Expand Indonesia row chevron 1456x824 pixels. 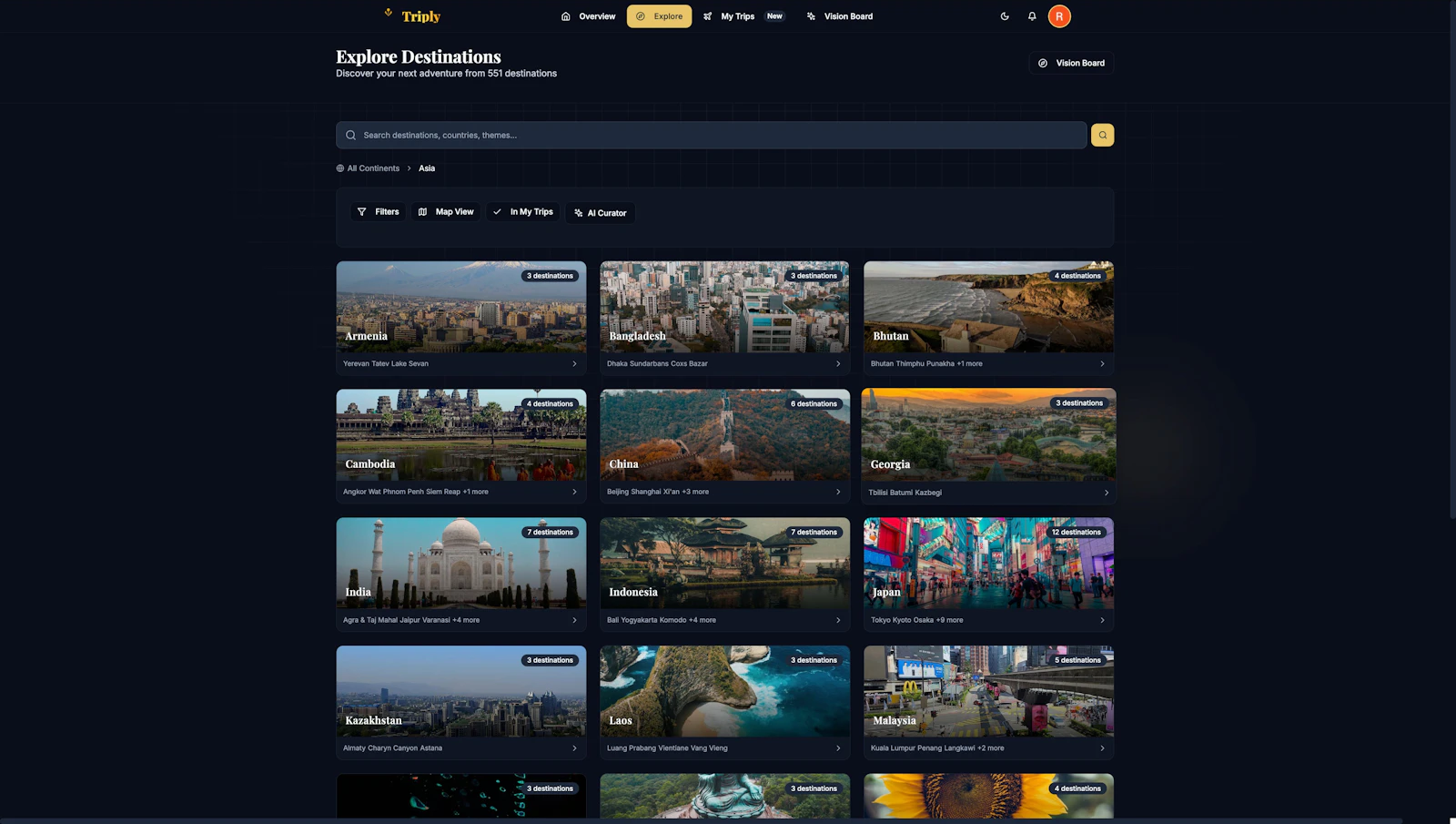click(838, 620)
